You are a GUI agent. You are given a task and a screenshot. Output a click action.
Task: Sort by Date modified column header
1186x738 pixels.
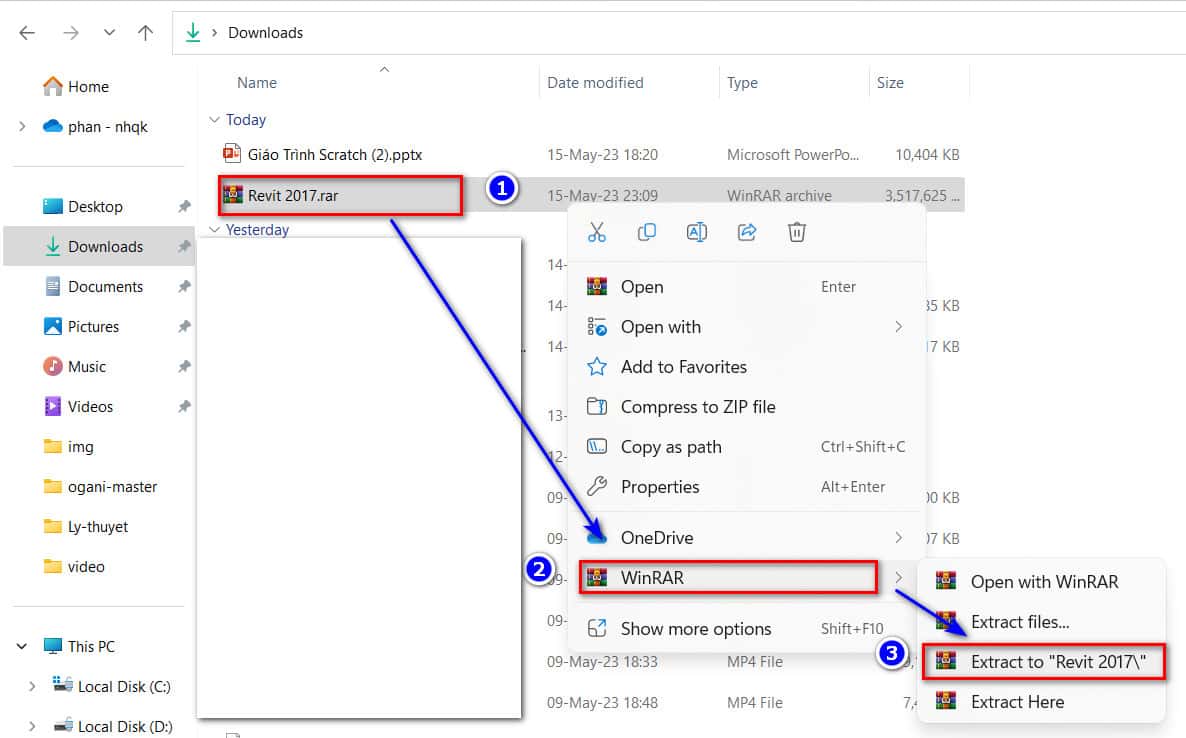click(595, 83)
